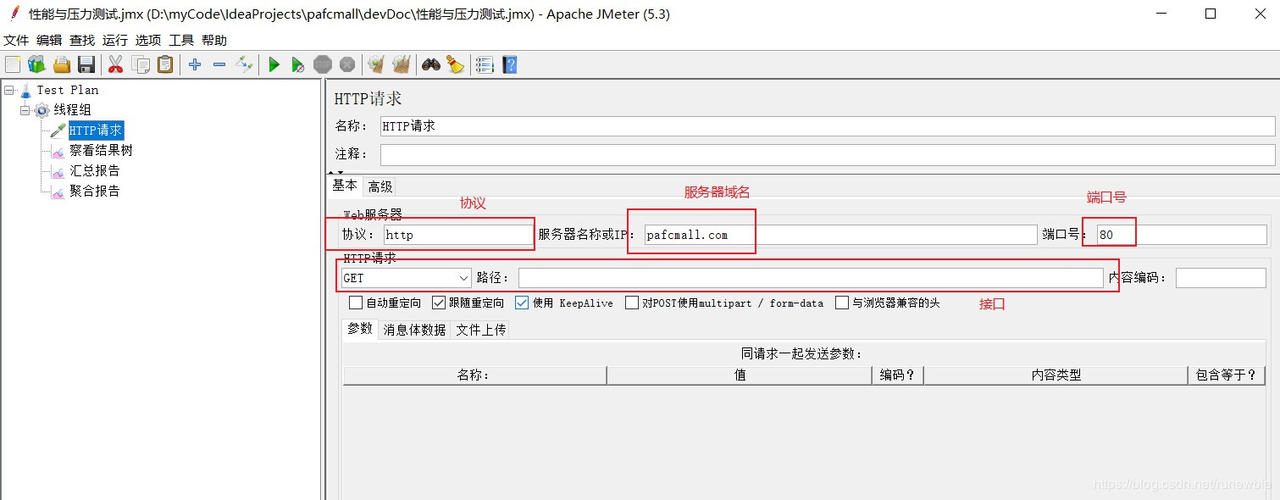The image size is (1280, 500).
Task: Switch to the 基本 tab
Action: 345,185
